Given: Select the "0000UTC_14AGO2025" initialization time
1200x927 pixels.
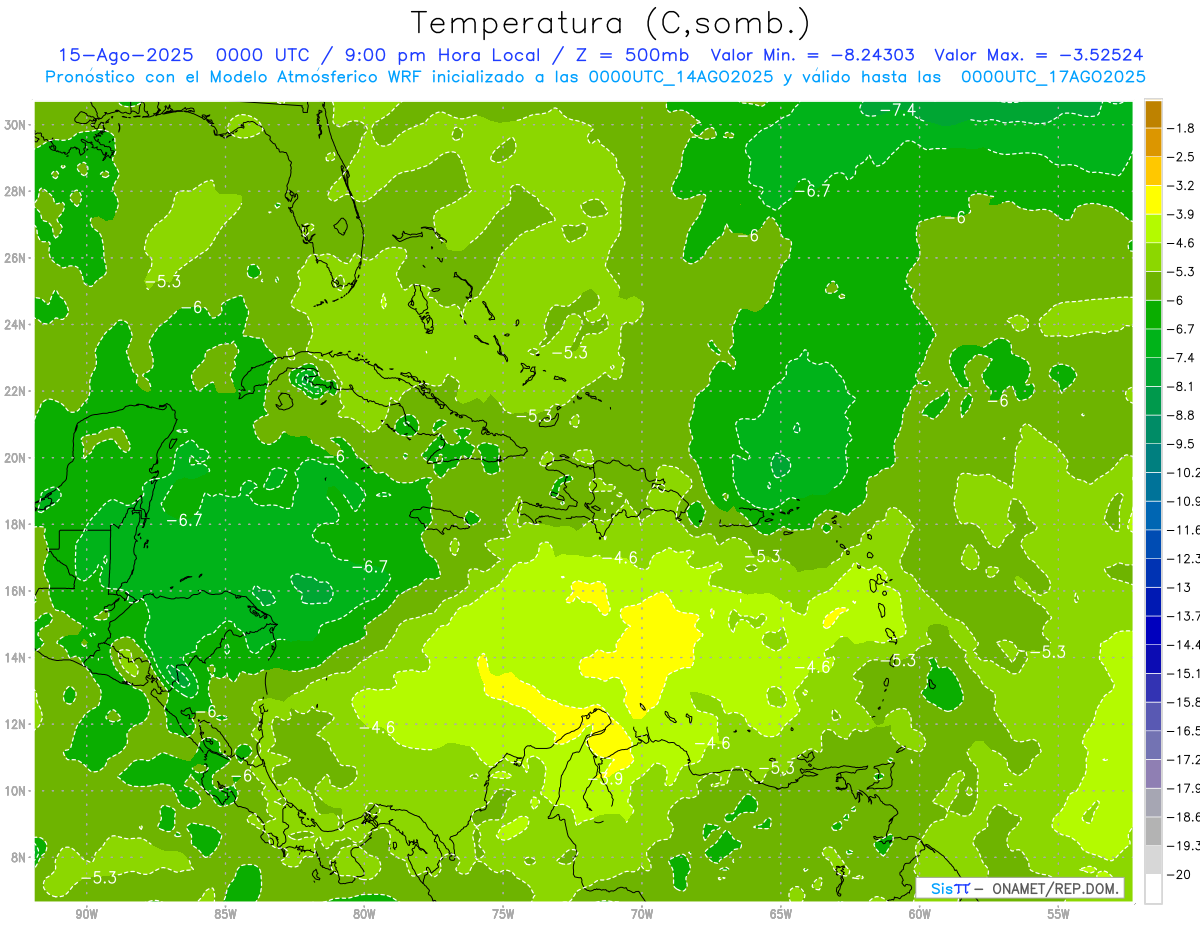Looking at the screenshot, I should 681,77.
